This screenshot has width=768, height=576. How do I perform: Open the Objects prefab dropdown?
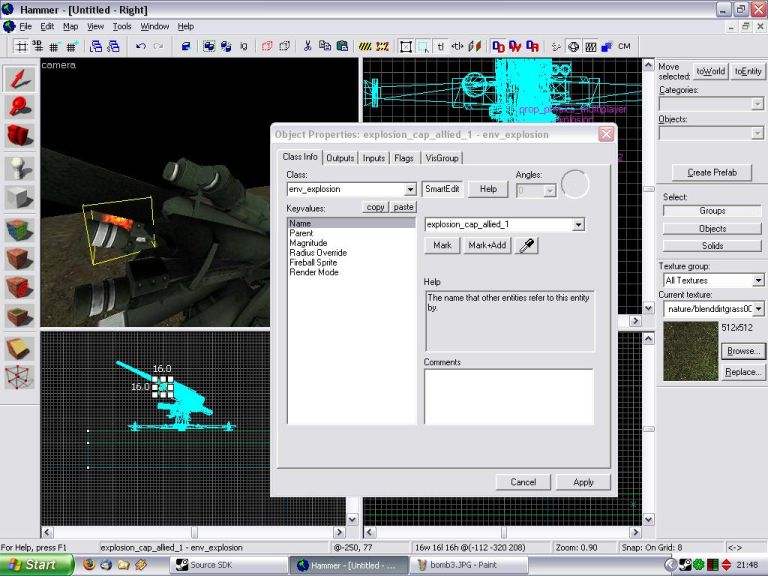(757, 133)
